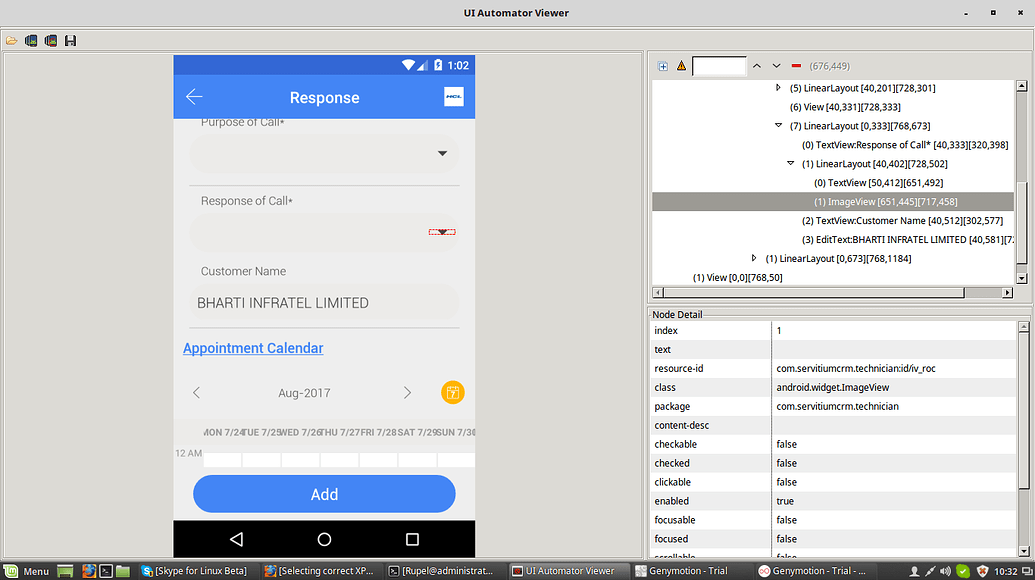Open the Purpose of Call dropdown
This screenshot has width=1035, height=580.
pos(442,153)
